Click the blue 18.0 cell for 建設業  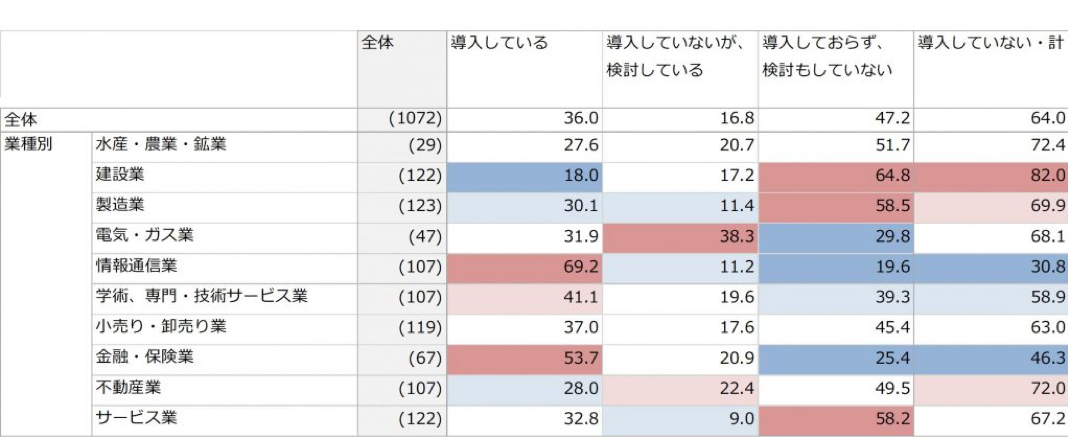click(524, 175)
